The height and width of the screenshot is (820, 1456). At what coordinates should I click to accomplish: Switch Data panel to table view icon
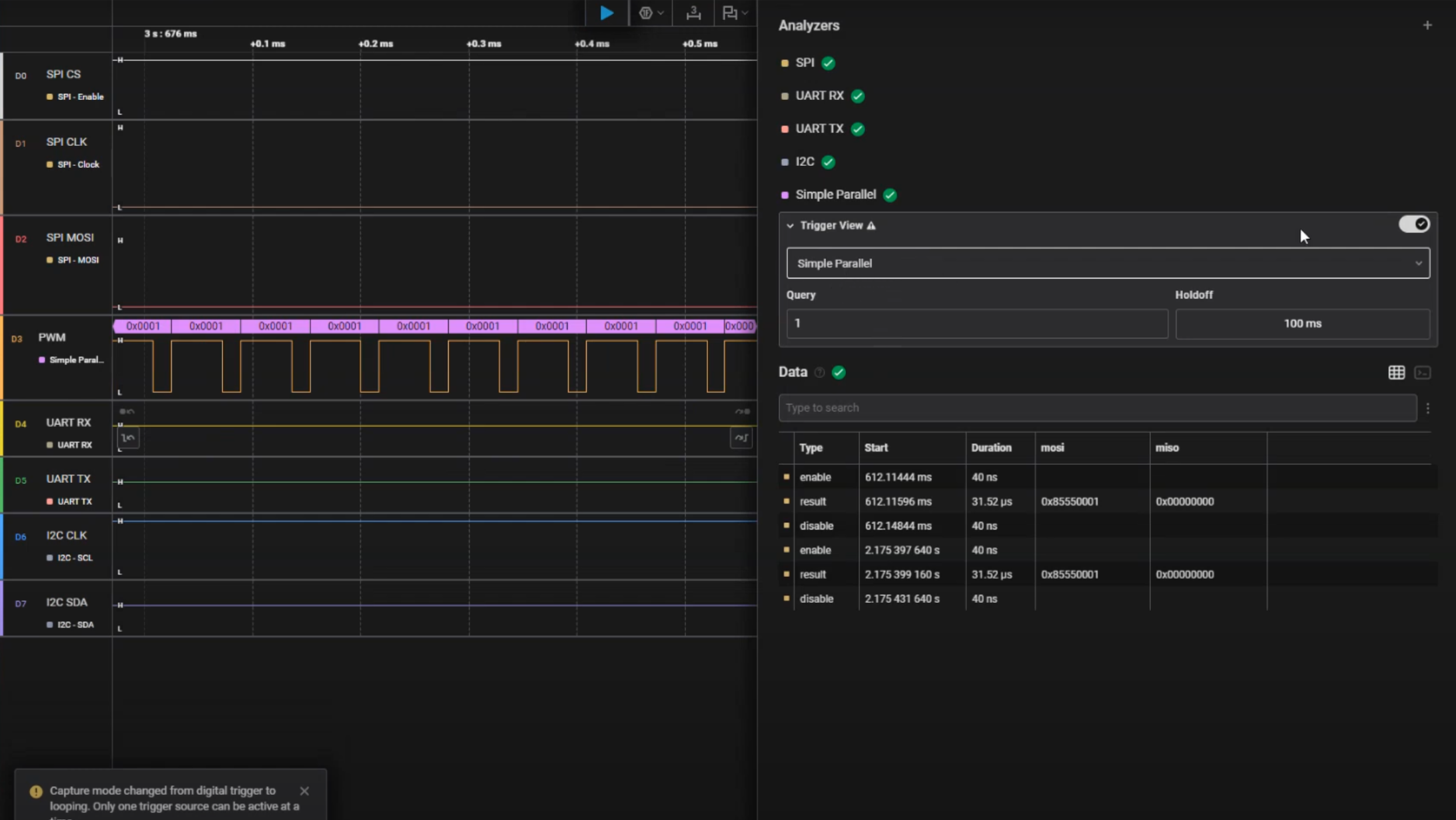[x=1396, y=372]
